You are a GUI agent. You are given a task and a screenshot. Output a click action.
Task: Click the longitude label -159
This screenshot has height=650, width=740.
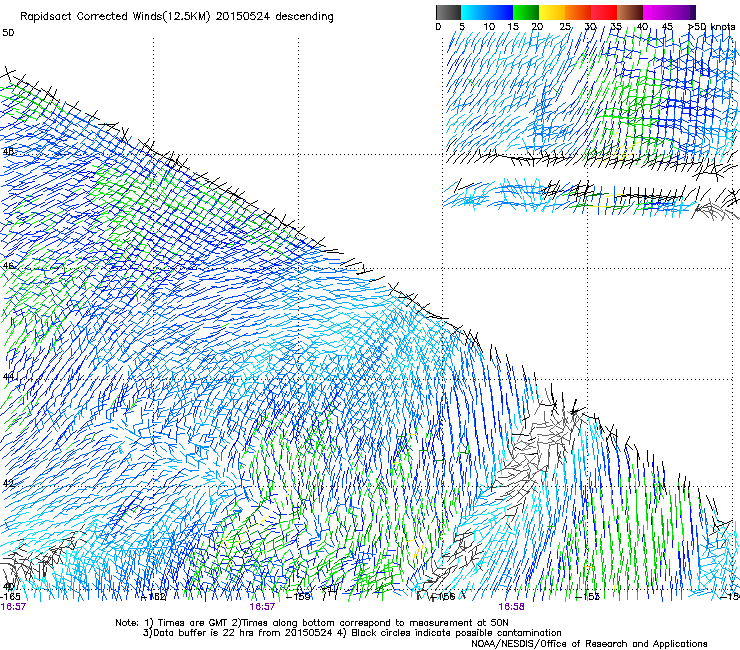(x=299, y=596)
